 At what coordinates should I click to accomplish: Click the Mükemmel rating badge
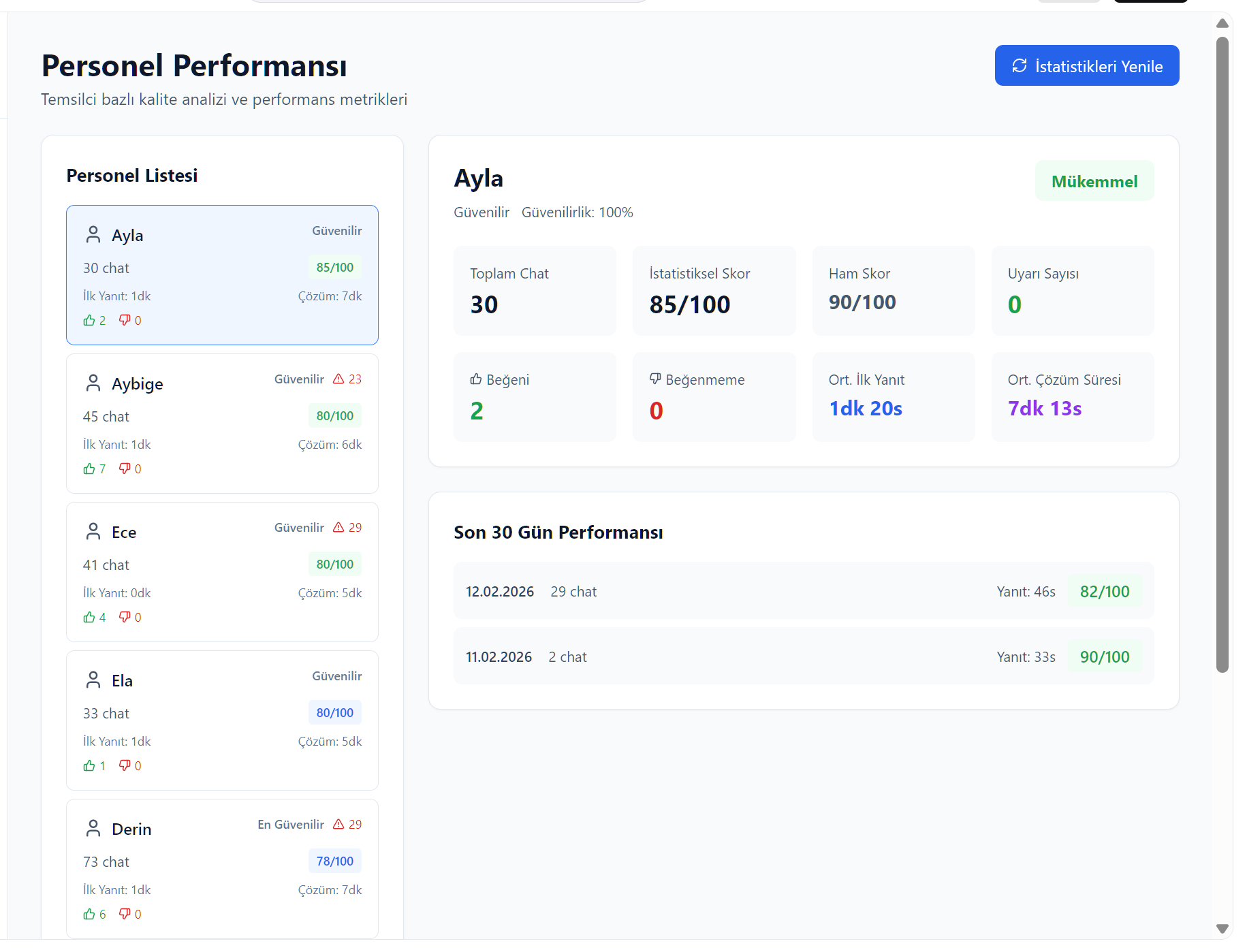(1094, 182)
